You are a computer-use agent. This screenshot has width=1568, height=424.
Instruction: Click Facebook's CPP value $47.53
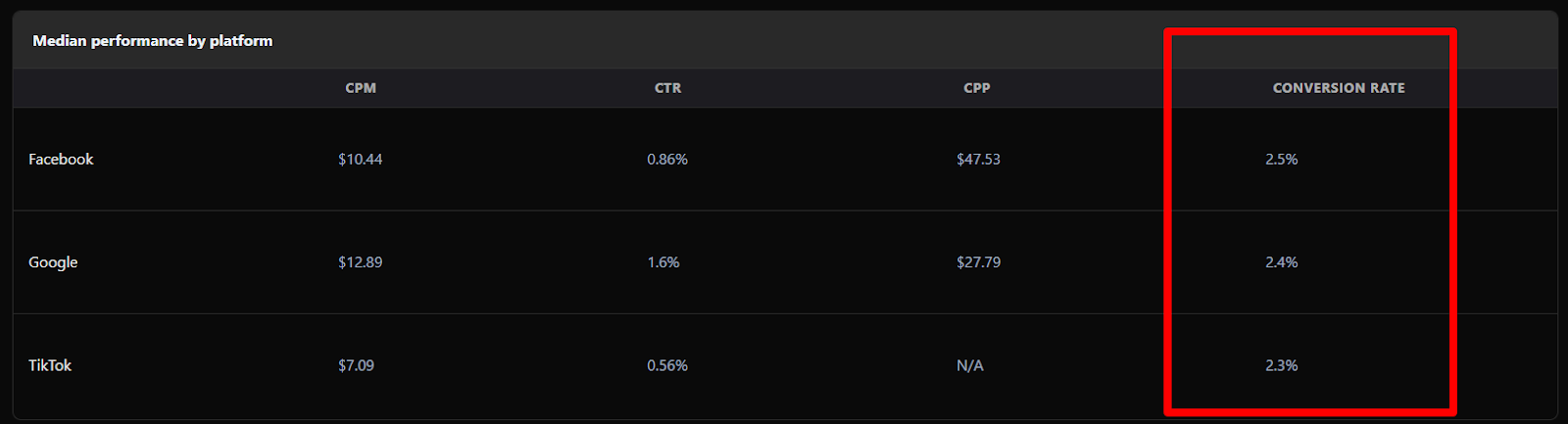978,160
